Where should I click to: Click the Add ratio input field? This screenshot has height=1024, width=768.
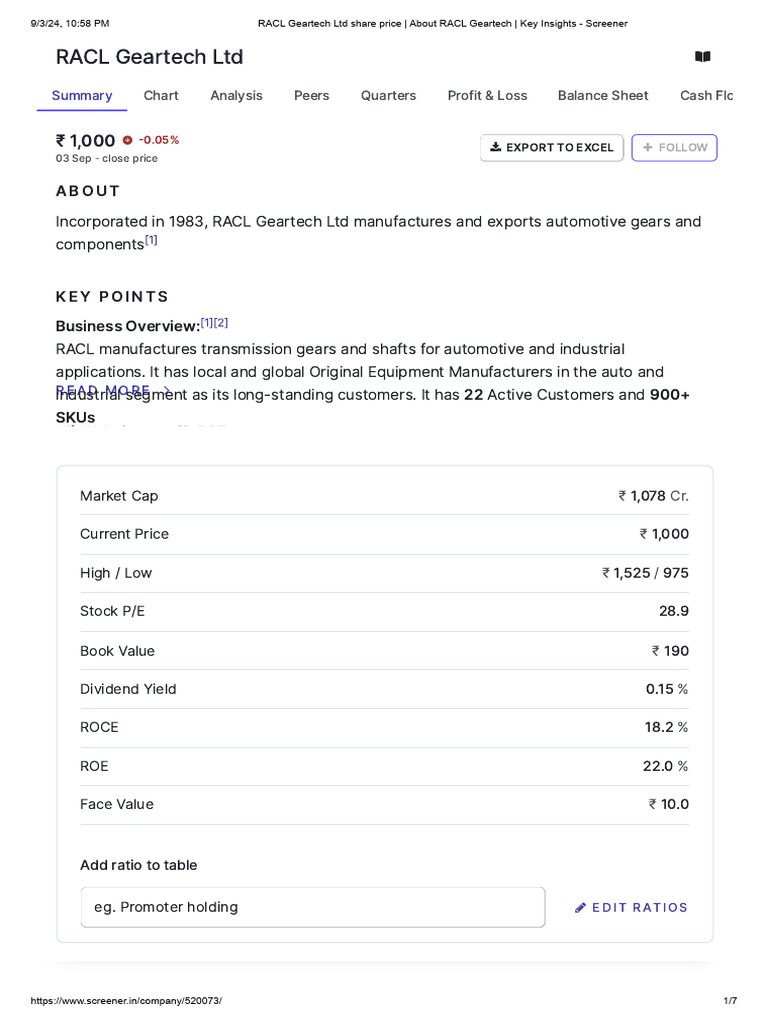[313, 907]
